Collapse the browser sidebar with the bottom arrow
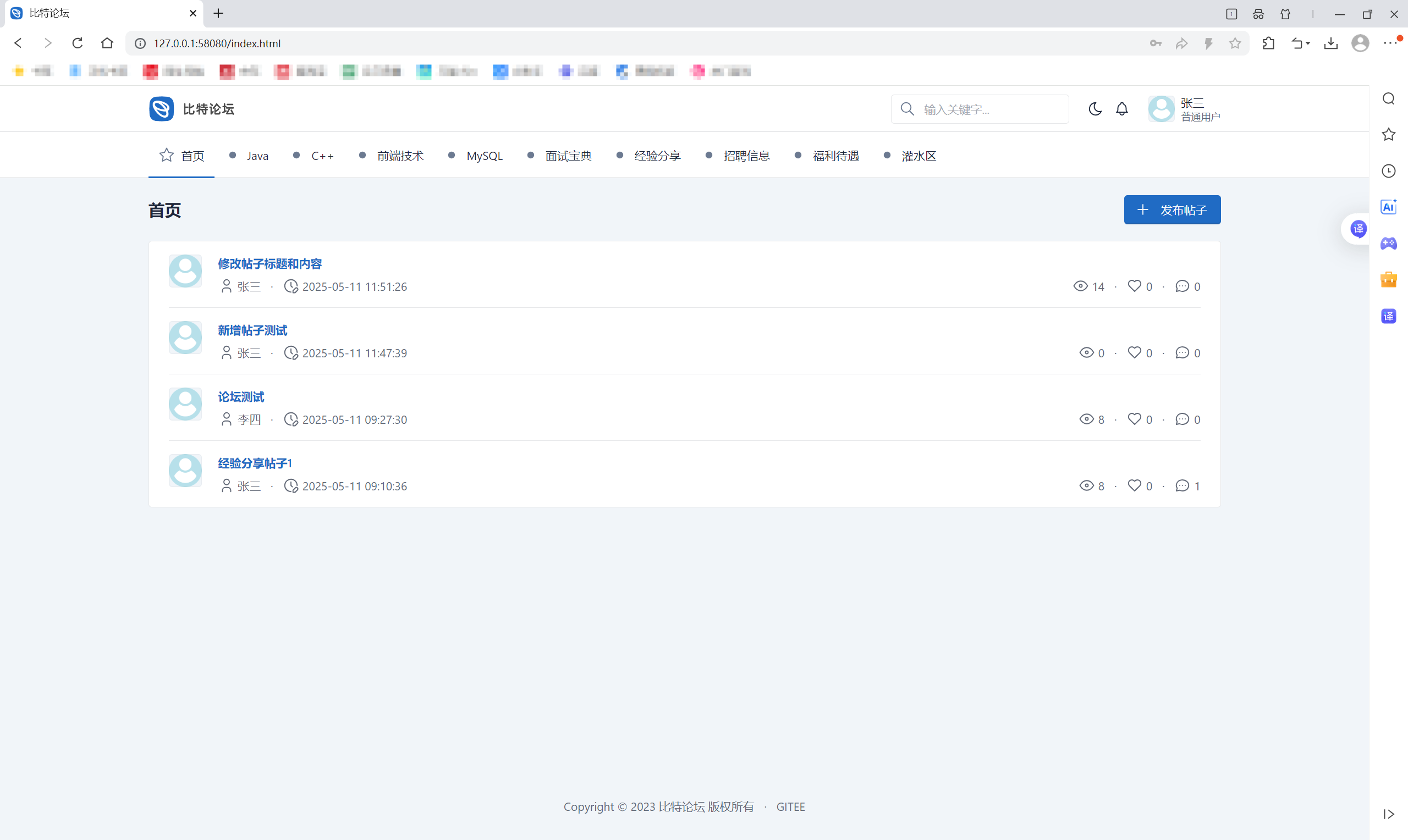The image size is (1408, 840). [x=1388, y=814]
